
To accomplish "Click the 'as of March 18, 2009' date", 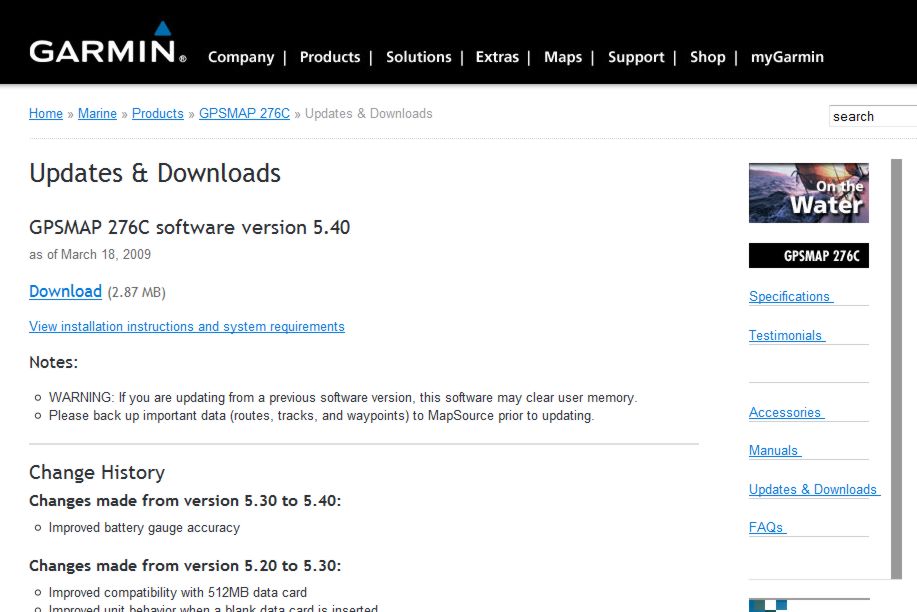I will (x=90, y=255).
